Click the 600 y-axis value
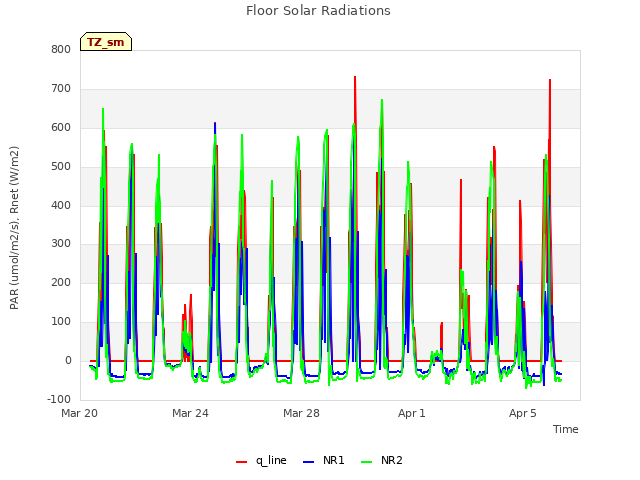 point(61,128)
